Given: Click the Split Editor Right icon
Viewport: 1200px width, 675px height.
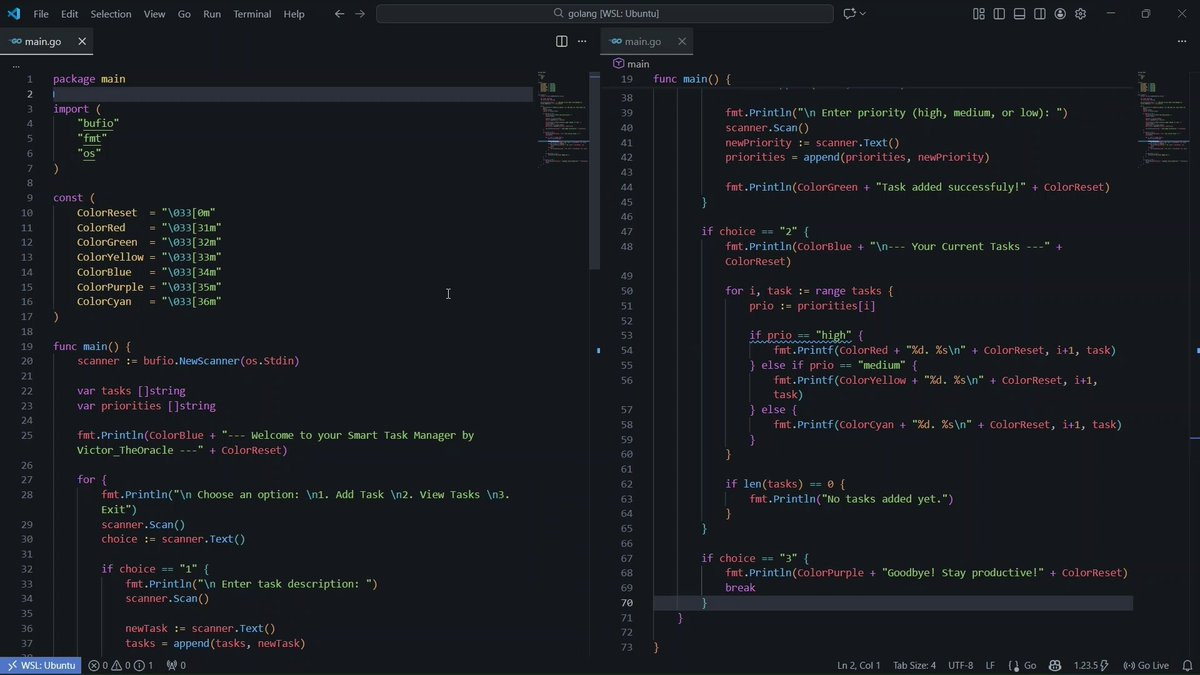Looking at the screenshot, I should click(x=562, y=42).
